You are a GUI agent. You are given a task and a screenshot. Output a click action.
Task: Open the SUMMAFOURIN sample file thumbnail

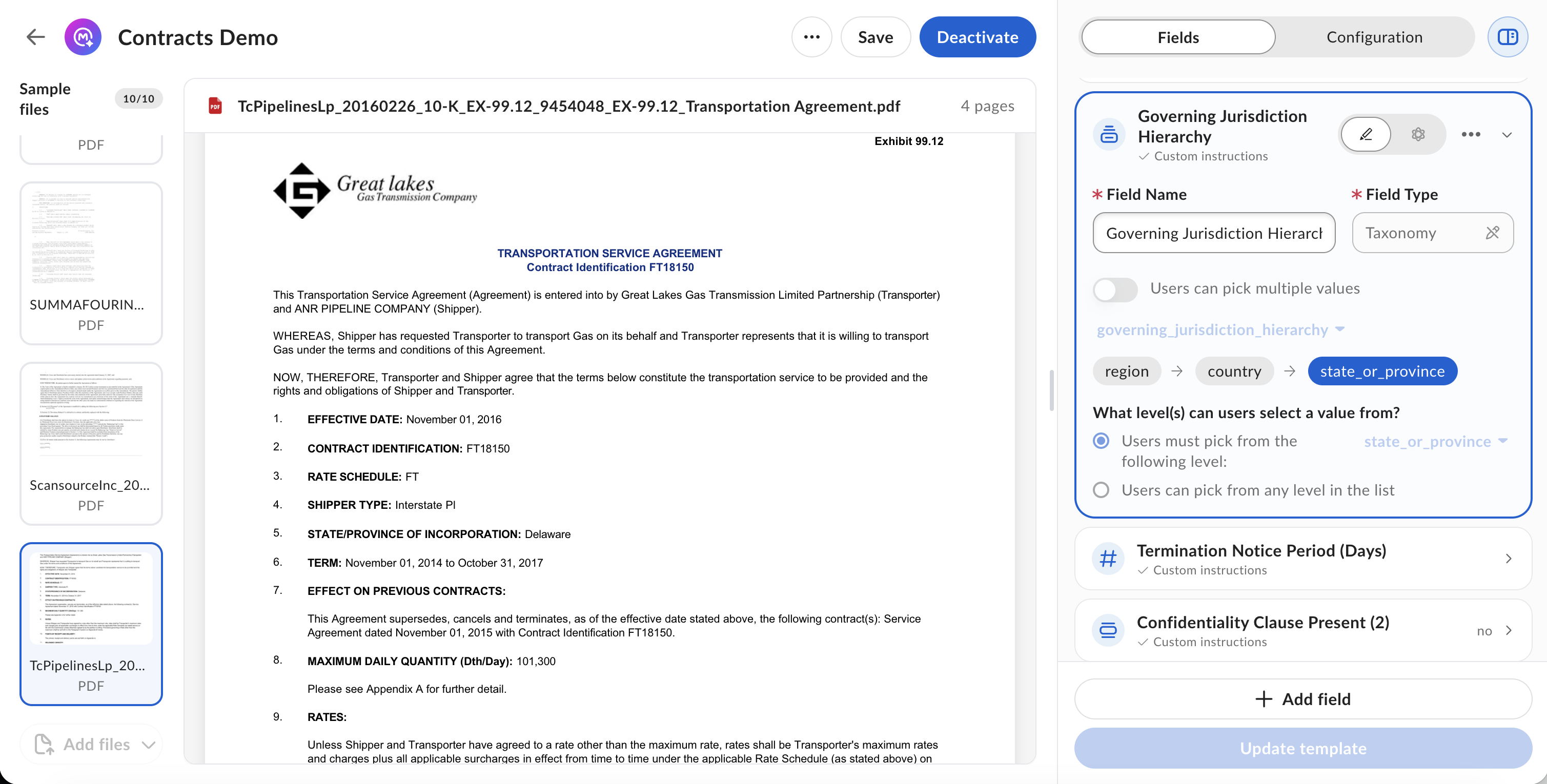pos(91,263)
